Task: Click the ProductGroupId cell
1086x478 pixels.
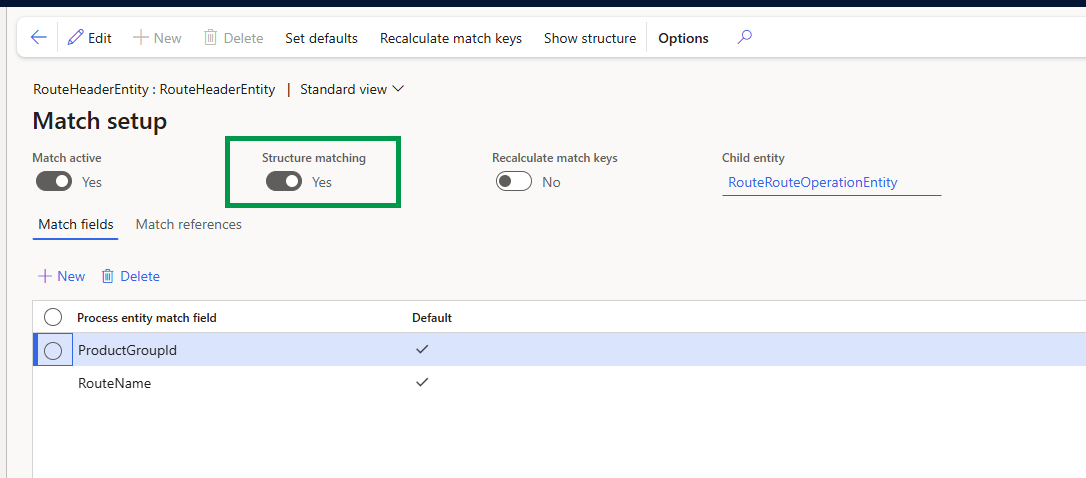Action: pyautogui.click(x=127, y=351)
